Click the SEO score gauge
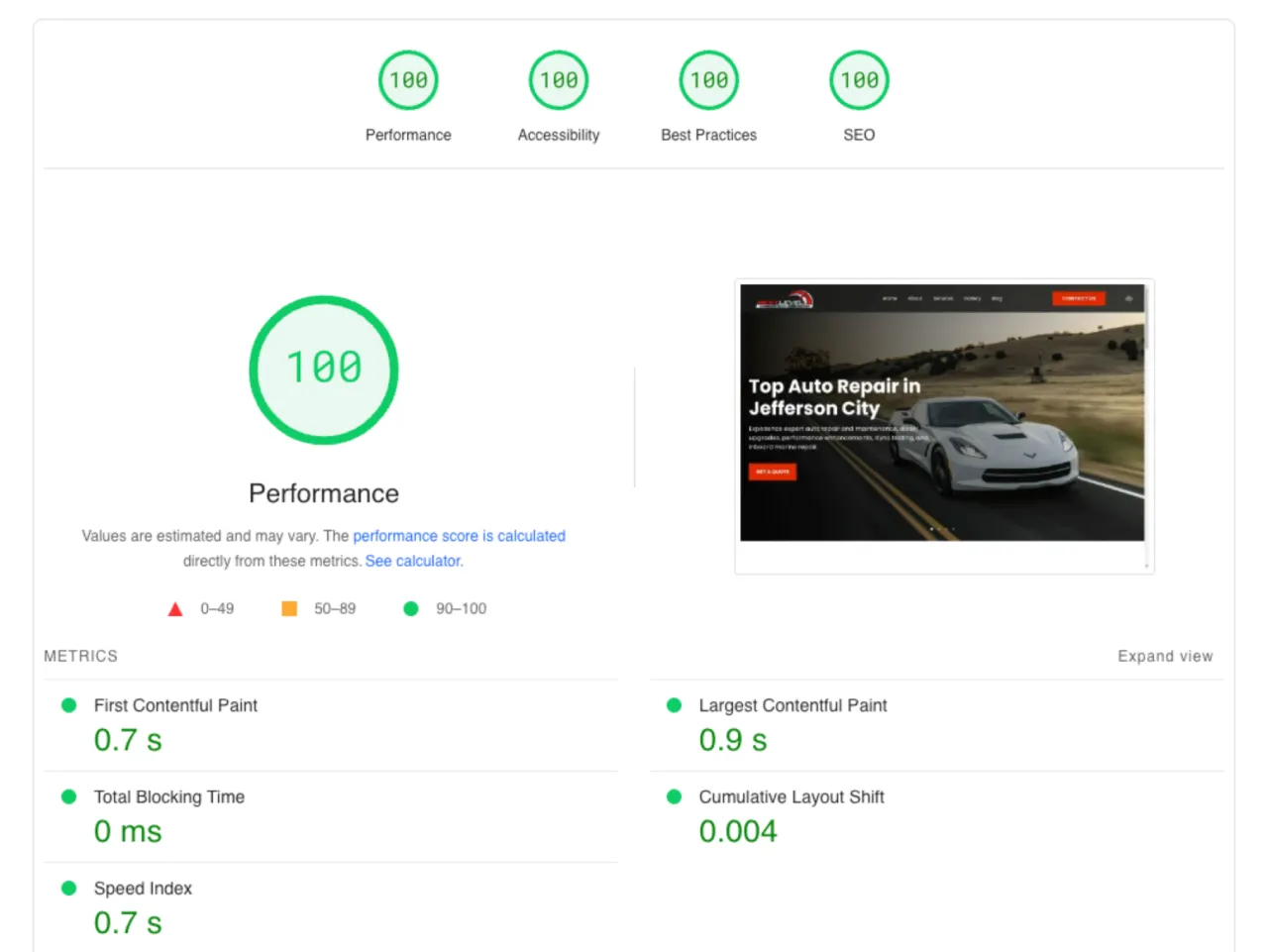Screen dimensions: 1268x952 pos(859,80)
